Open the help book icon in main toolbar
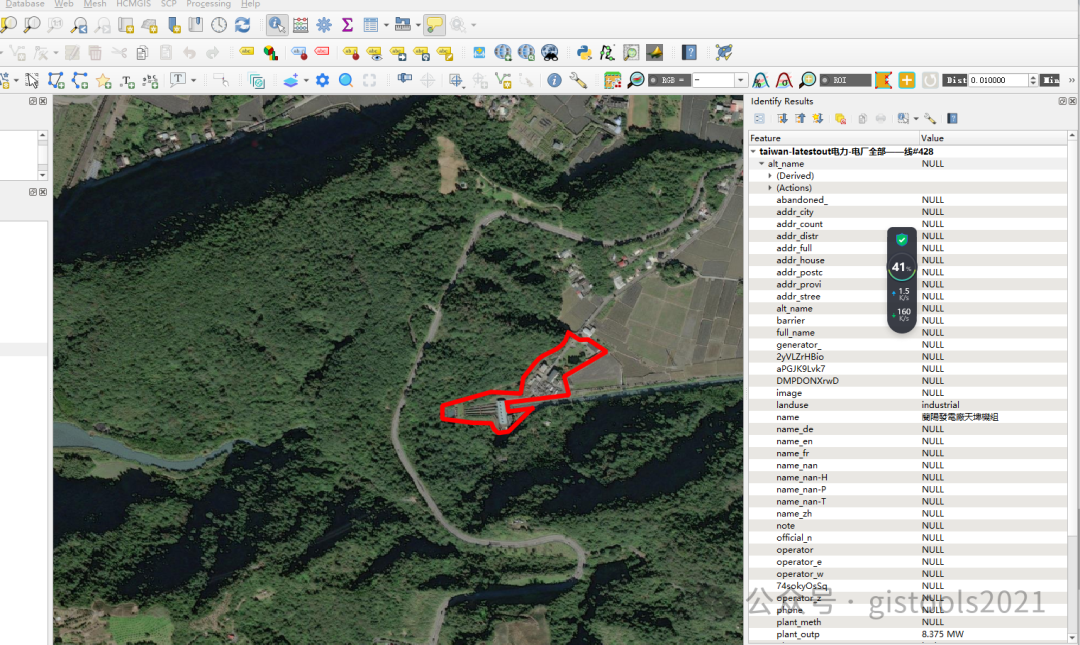The height and width of the screenshot is (645, 1080). tap(689, 52)
